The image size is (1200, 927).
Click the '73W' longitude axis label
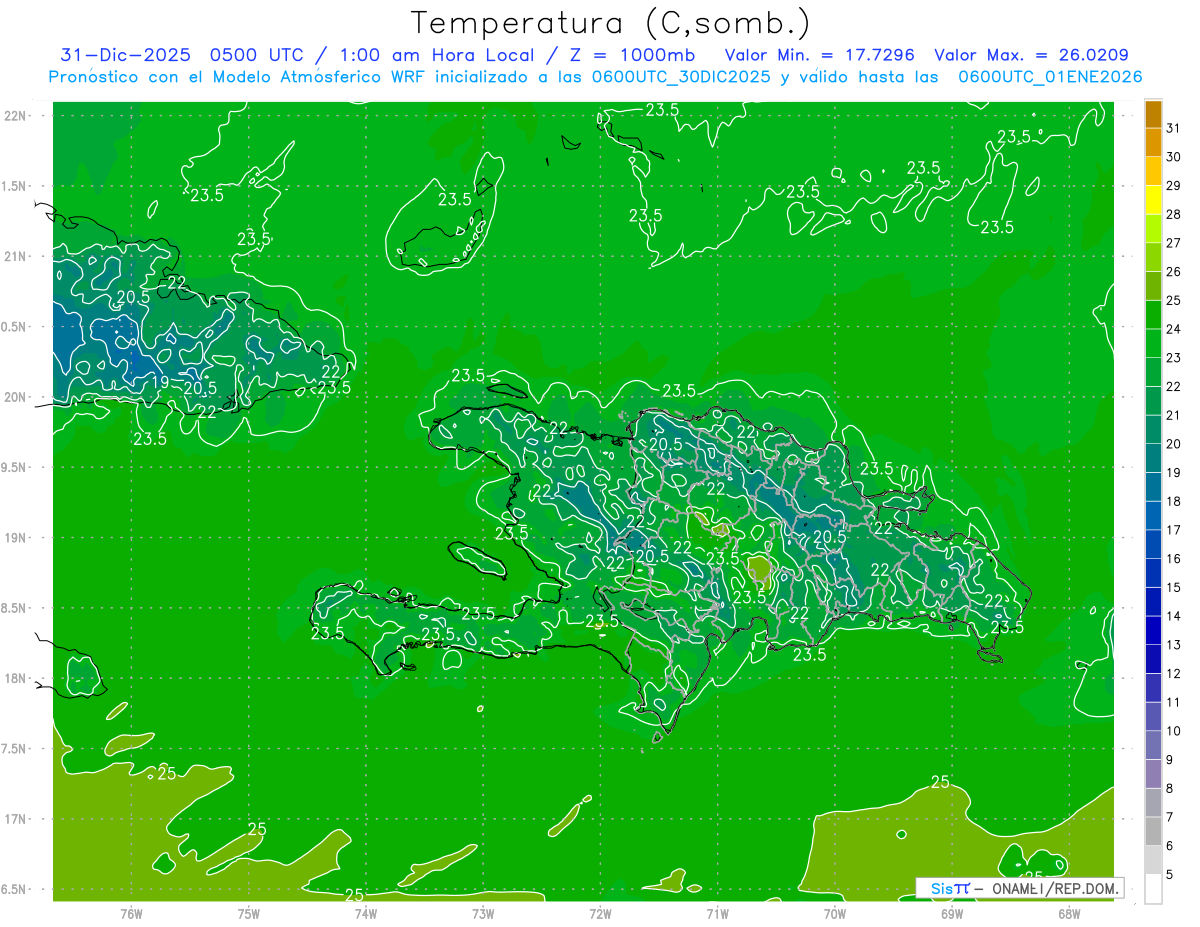pyautogui.click(x=483, y=913)
